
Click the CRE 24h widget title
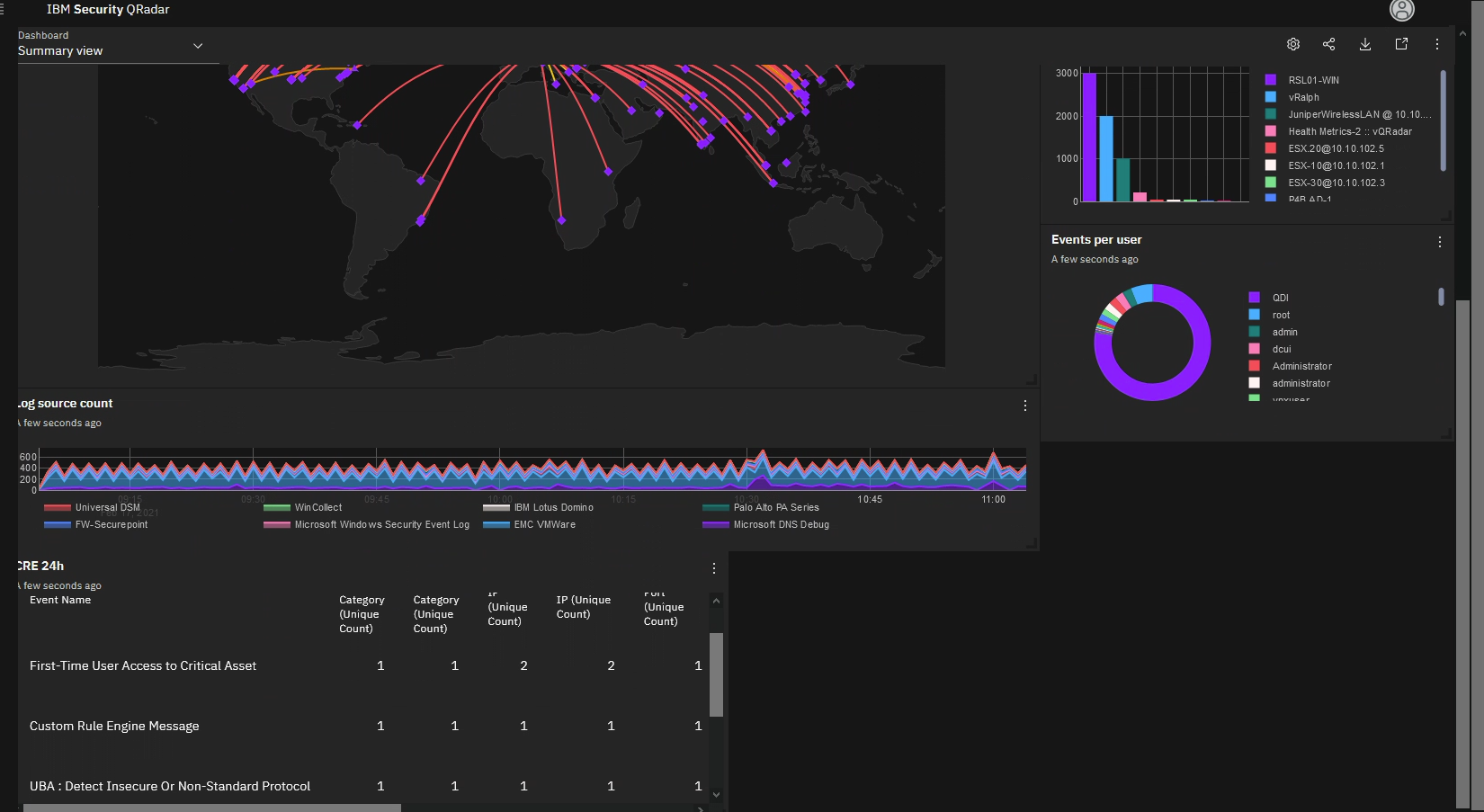(41, 566)
